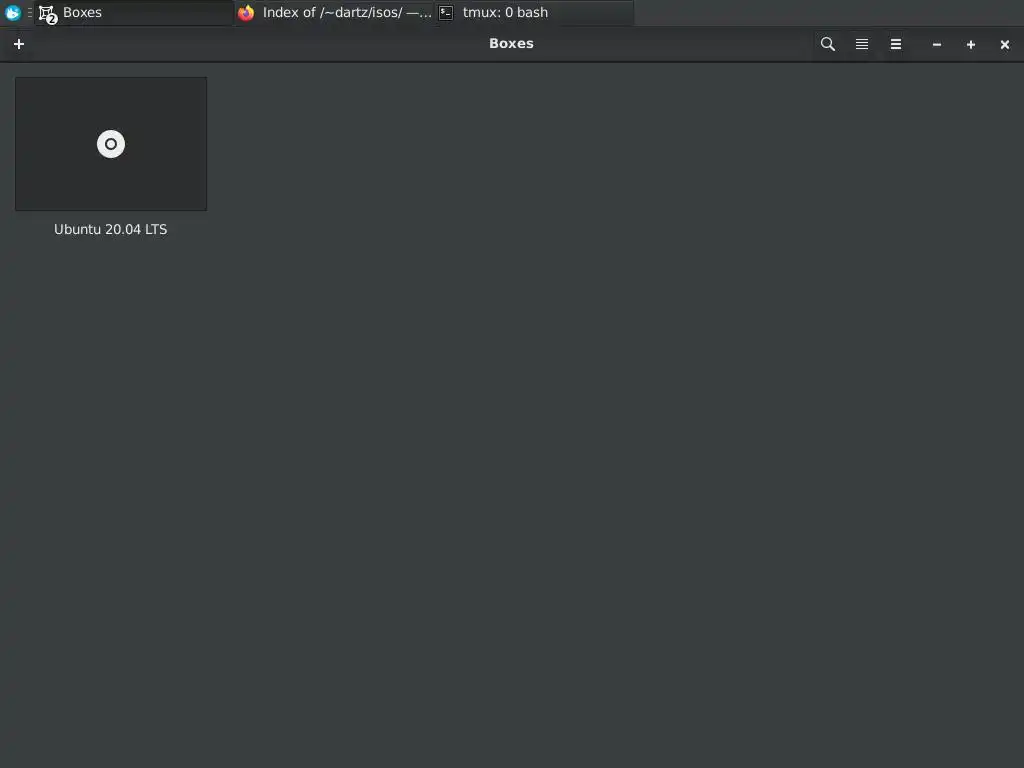The width and height of the screenshot is (1024, 768).
Task: Click the Ubuntu 20.04 LTS label
Action: tap(110, 229)
